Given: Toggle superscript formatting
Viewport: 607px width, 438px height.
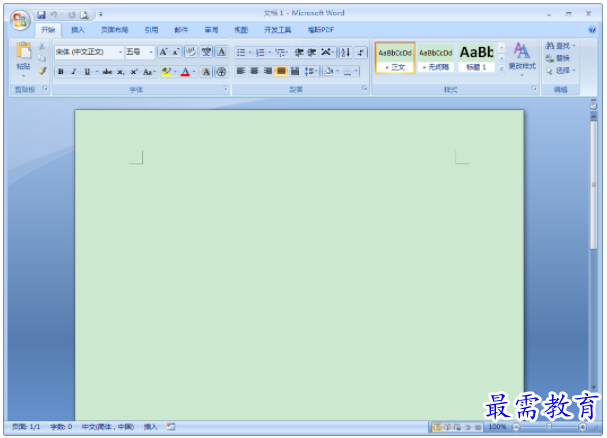Looking at the screenshot, I should coord(134,72).
